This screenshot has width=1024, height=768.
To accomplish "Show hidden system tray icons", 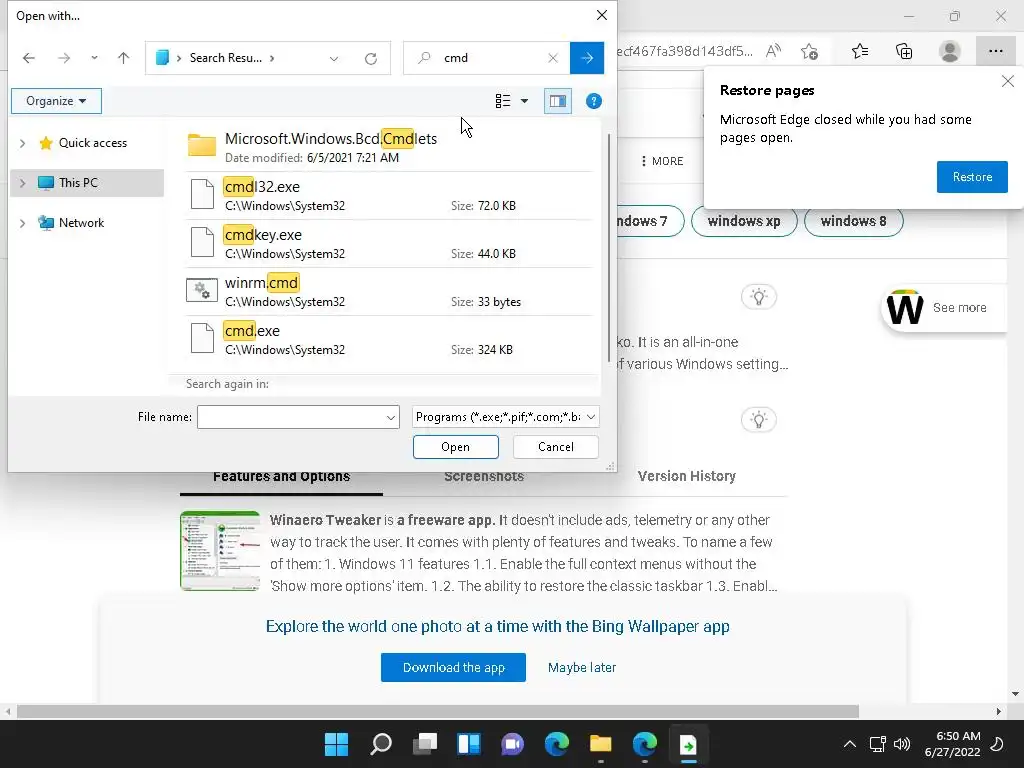I will coord(850,744).
